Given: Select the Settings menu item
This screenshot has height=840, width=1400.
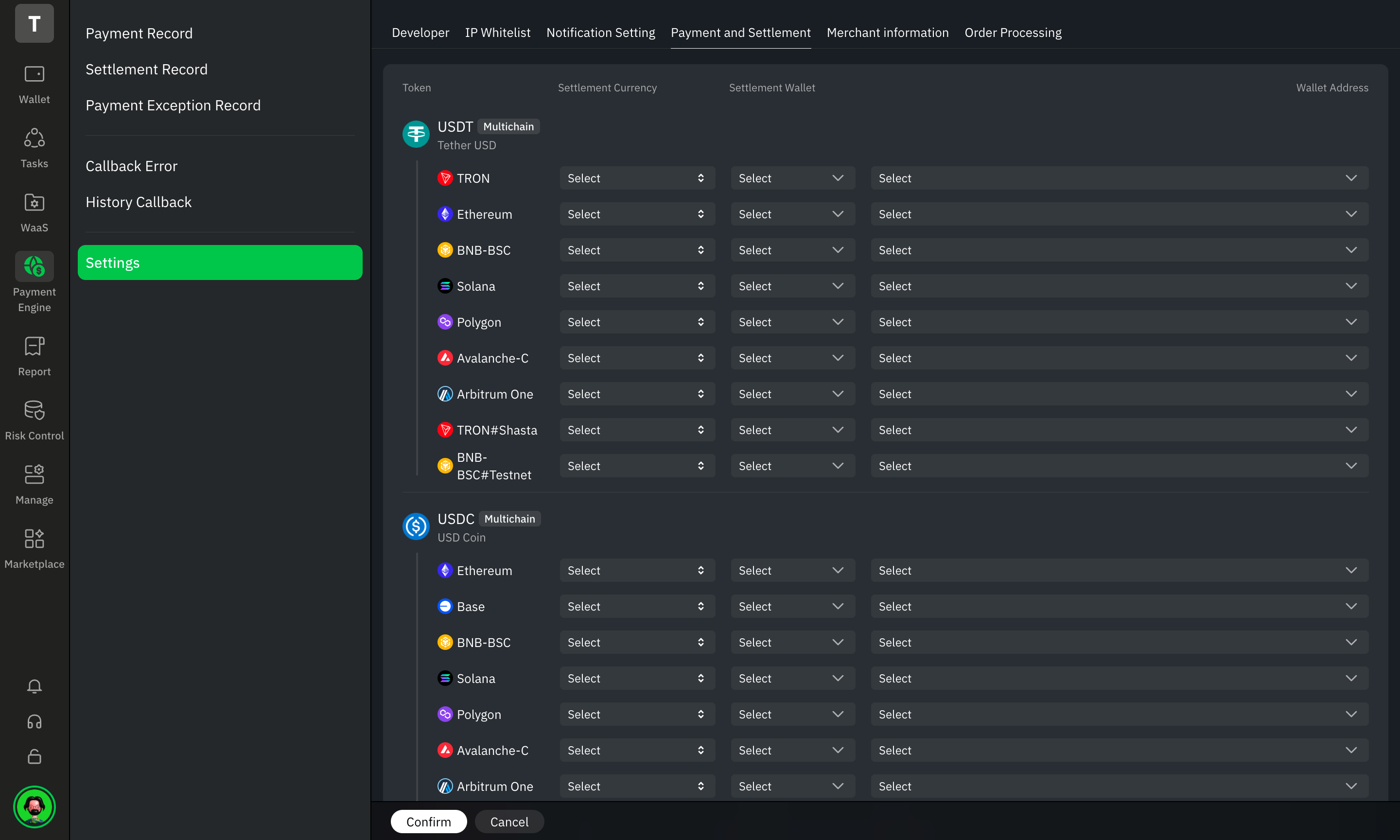Looking at the screenshot, I should [x=220, y=262].
